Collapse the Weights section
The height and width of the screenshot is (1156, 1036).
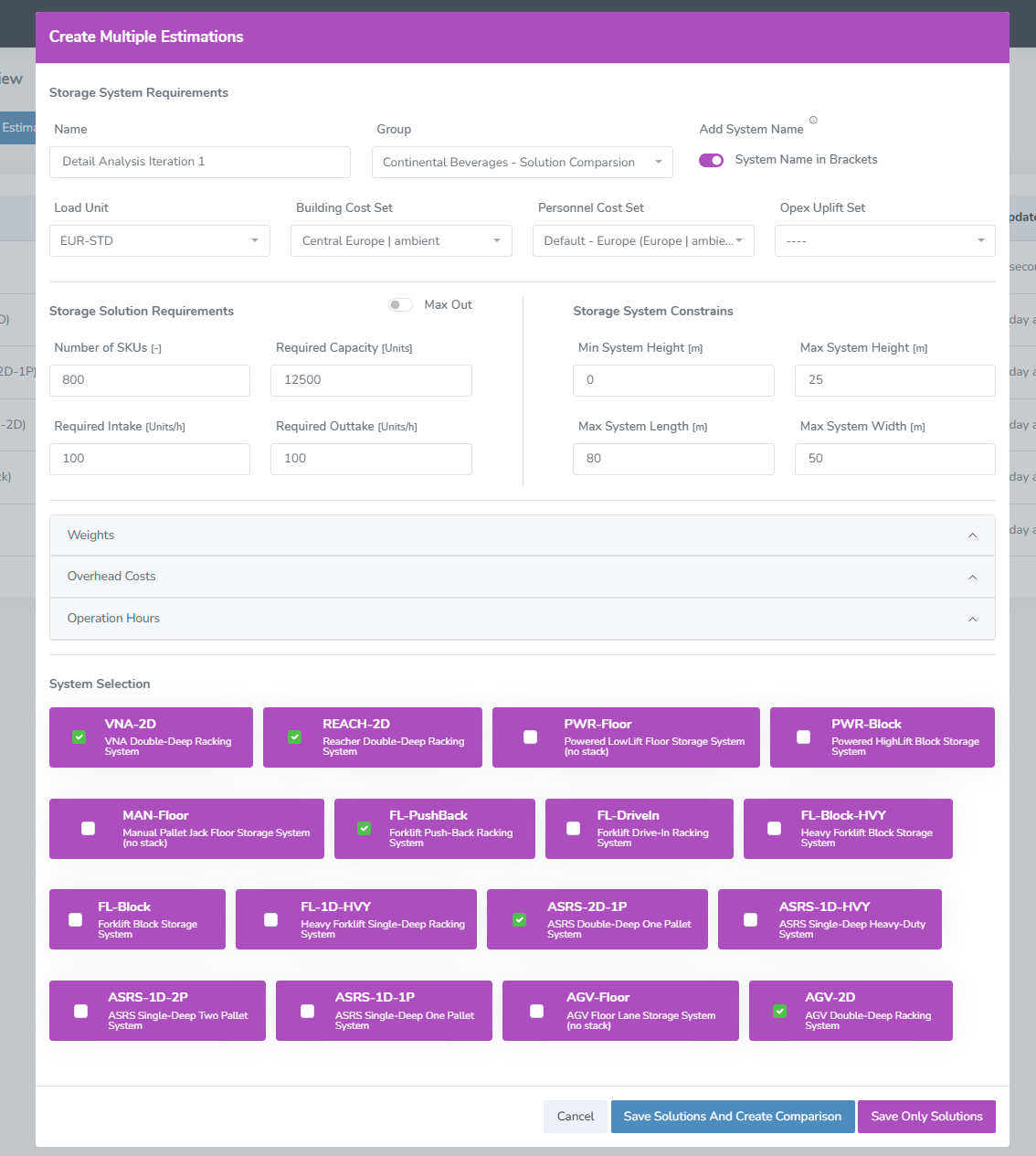pyautogui.click(x=972, y=535)
